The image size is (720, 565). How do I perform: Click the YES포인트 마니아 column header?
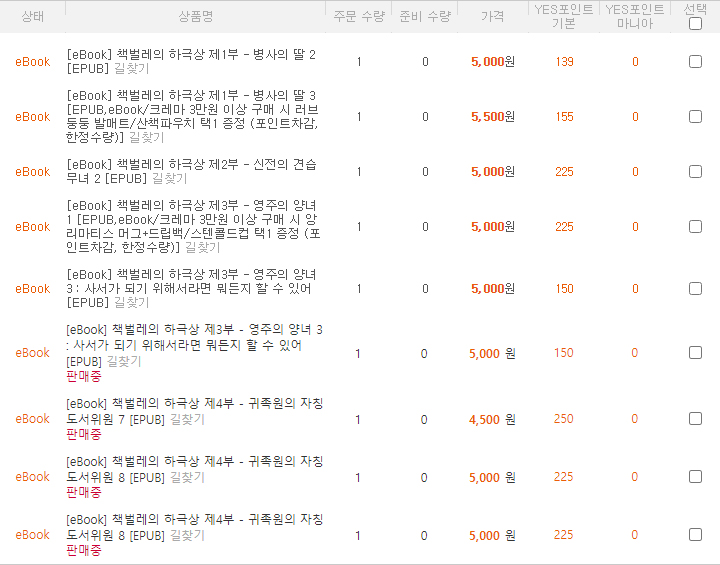click(635, 17)
